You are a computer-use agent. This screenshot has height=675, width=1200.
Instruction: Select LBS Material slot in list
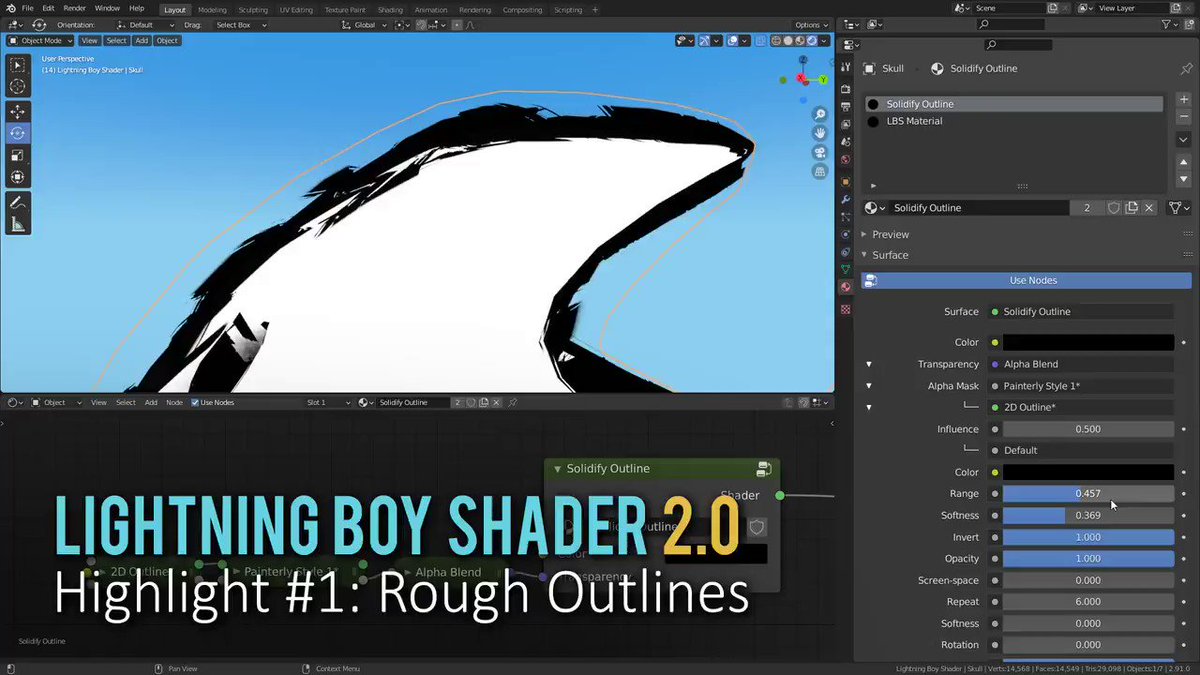[x=1013, y=121]
